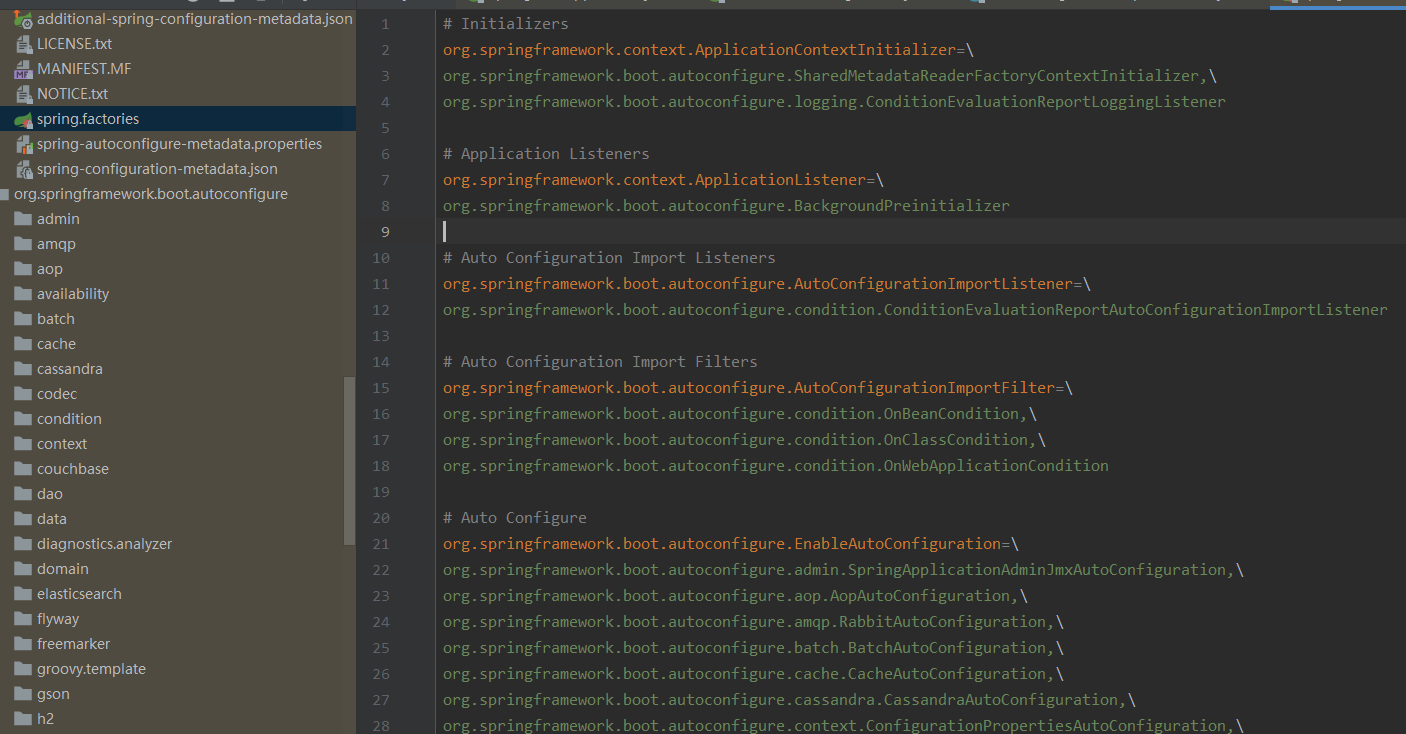The width and height of the screenshot is (1406, 734).
Task: Click the batch package folder icon
Action: coord(23,319)
